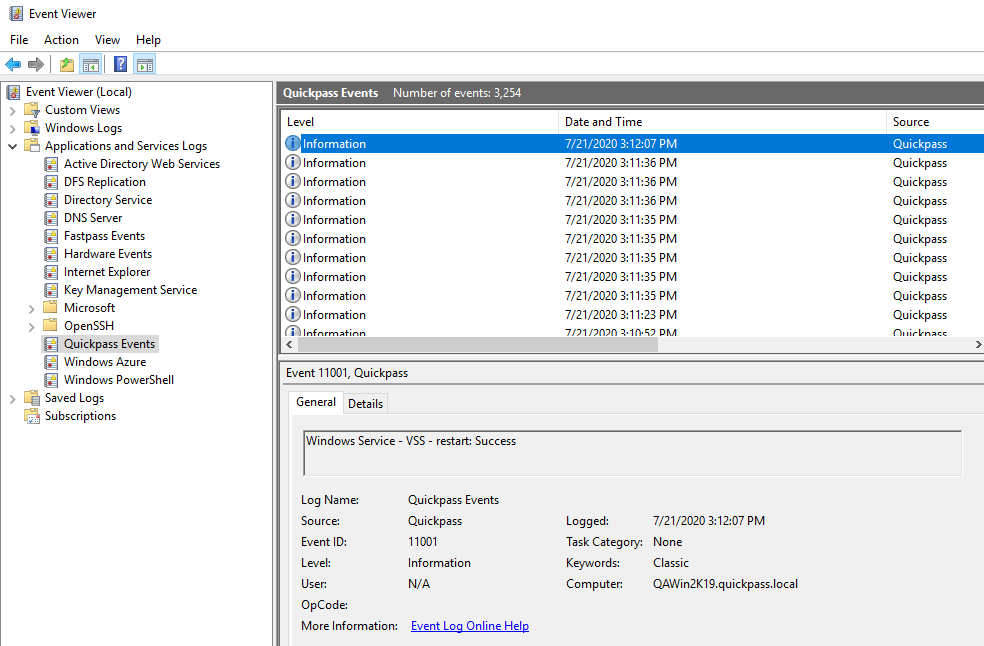The image size is (984, 646).
Task: Open the File menu
Action: coord(19,40)
